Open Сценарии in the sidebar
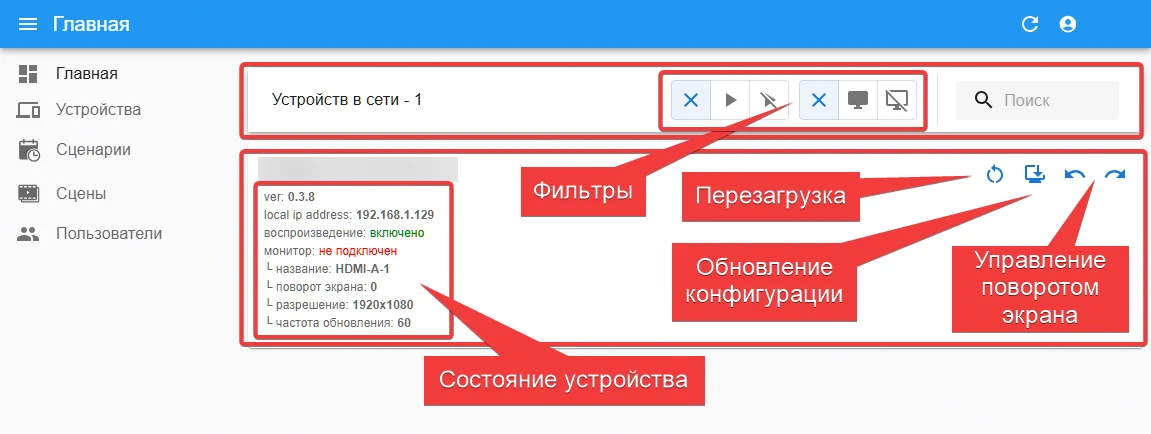 (x=93, y=150)
